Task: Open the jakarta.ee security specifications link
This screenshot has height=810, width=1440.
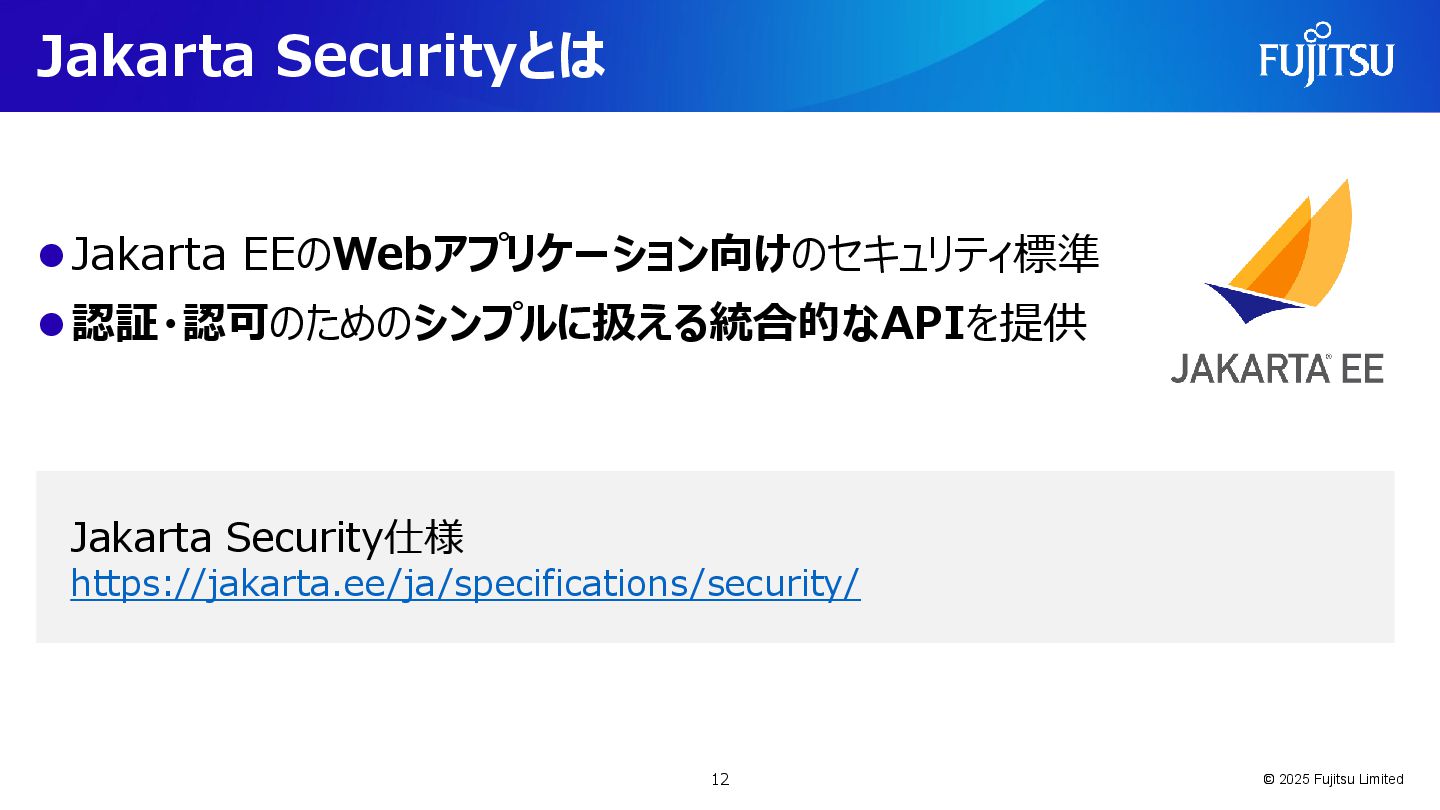Action: pyautogui.click(x=465, y=583)
